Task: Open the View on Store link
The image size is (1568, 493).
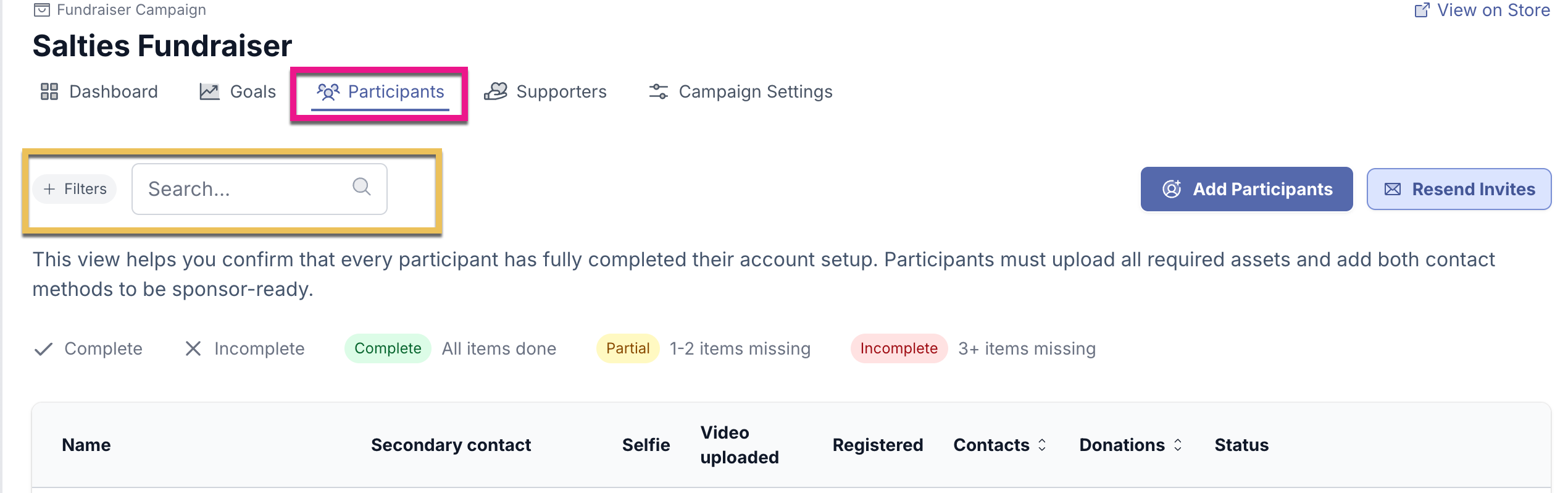Action: tap(1493, 11)
